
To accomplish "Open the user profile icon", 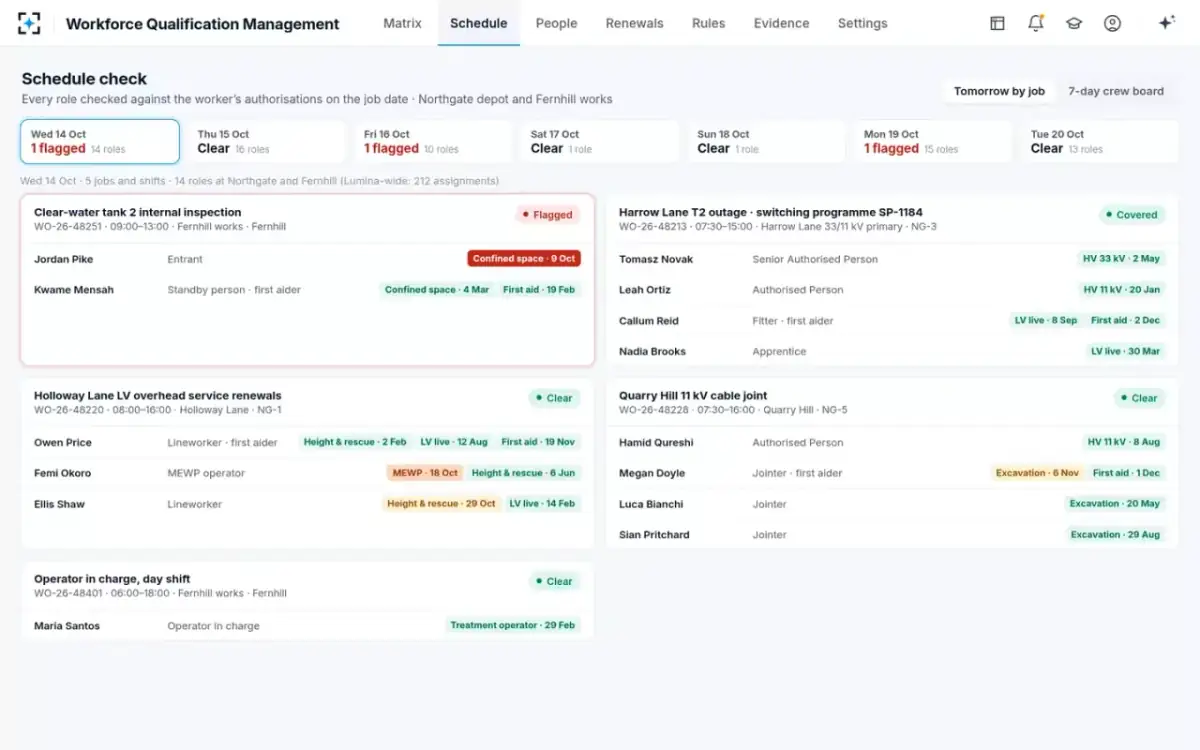I will click(1112, 23).
